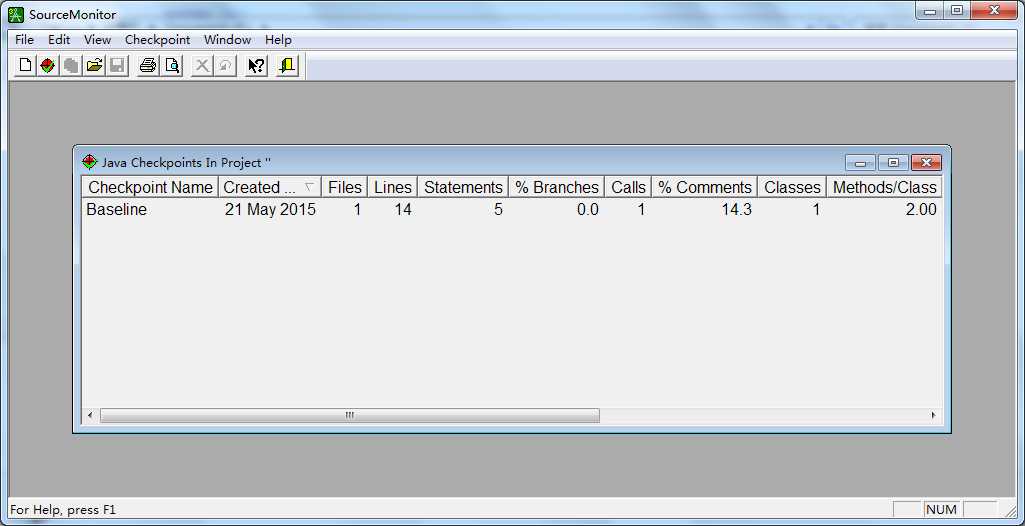Open the Window menu

(x=227, y=40)
